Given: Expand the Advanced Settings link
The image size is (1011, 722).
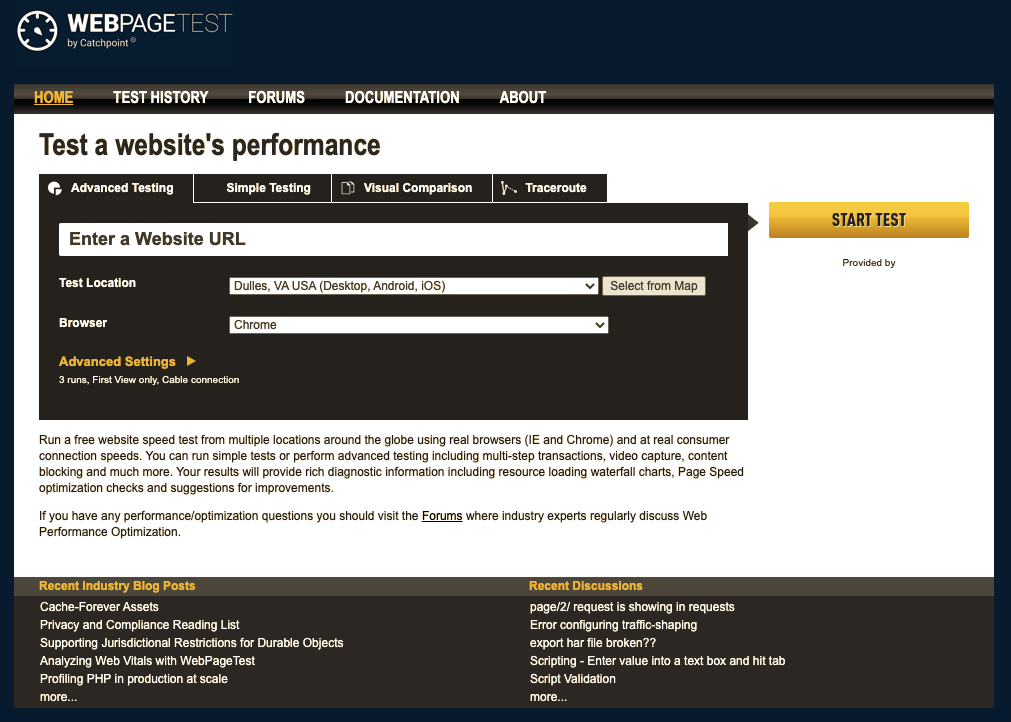Looking at the screenshot, I should pyautogui.click(x=117, y=362).
